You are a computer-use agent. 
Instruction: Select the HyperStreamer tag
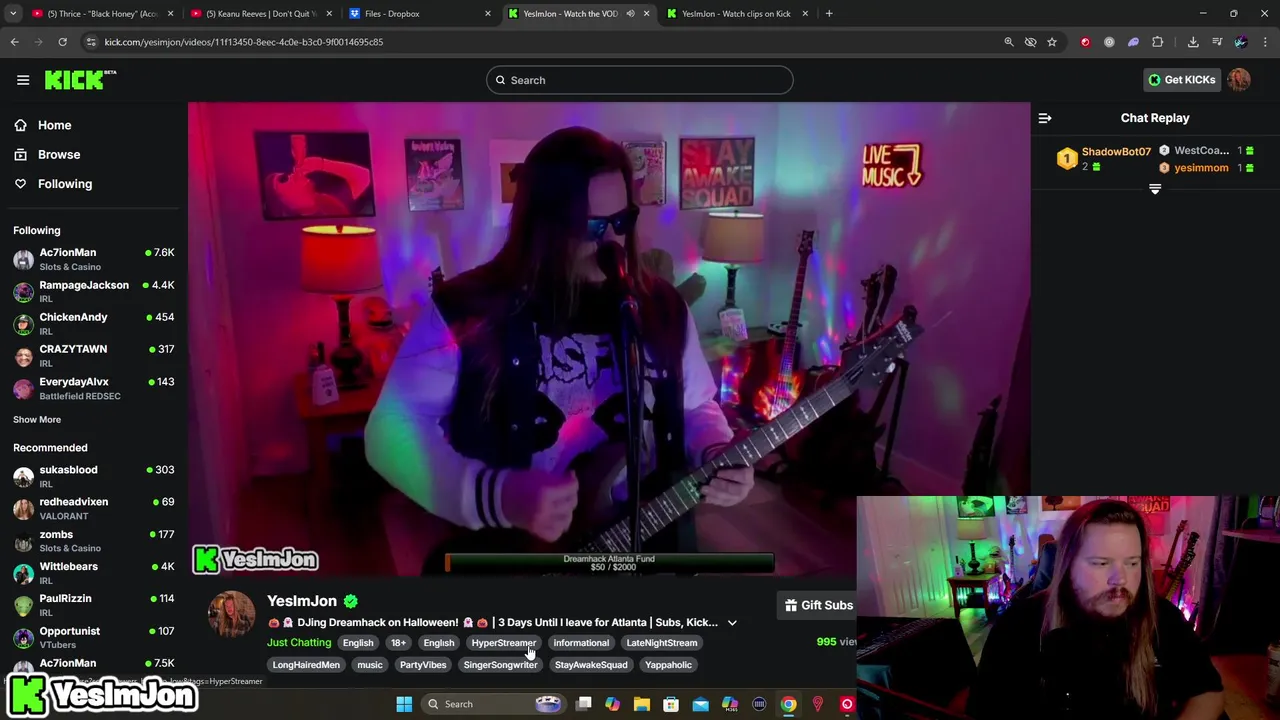(x=504, y=643)
